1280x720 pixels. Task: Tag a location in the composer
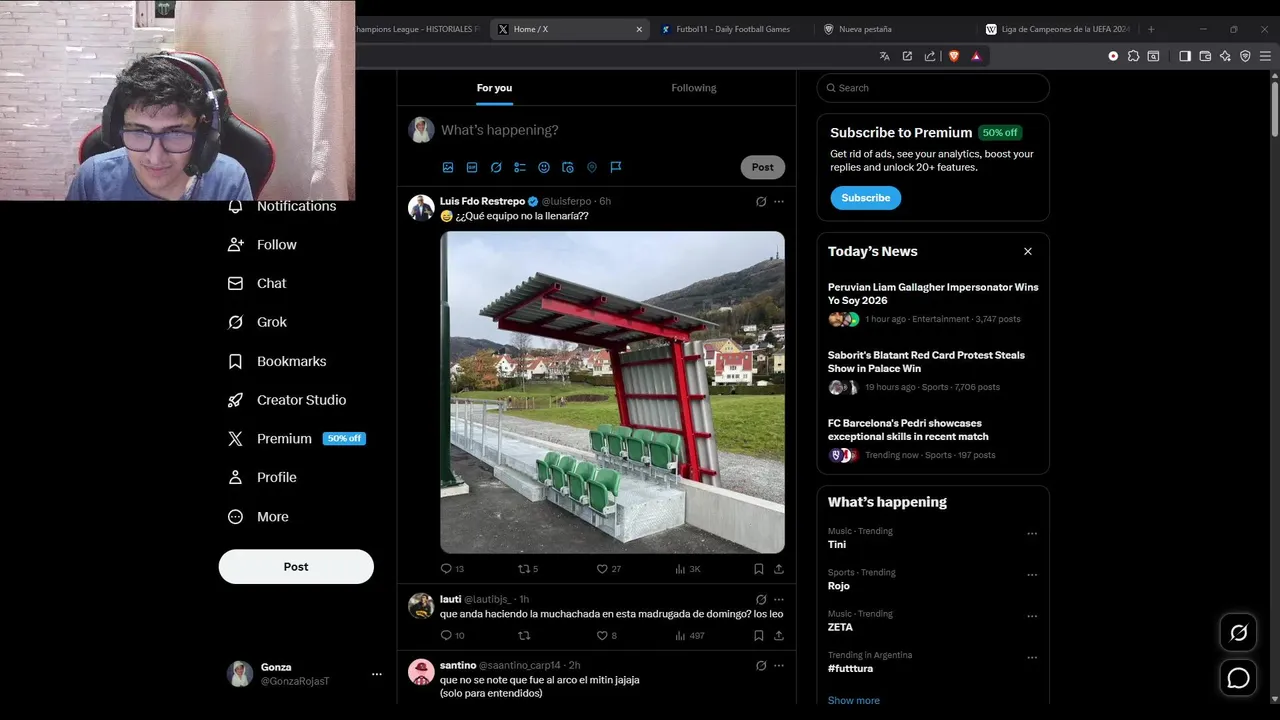(592, 167)
